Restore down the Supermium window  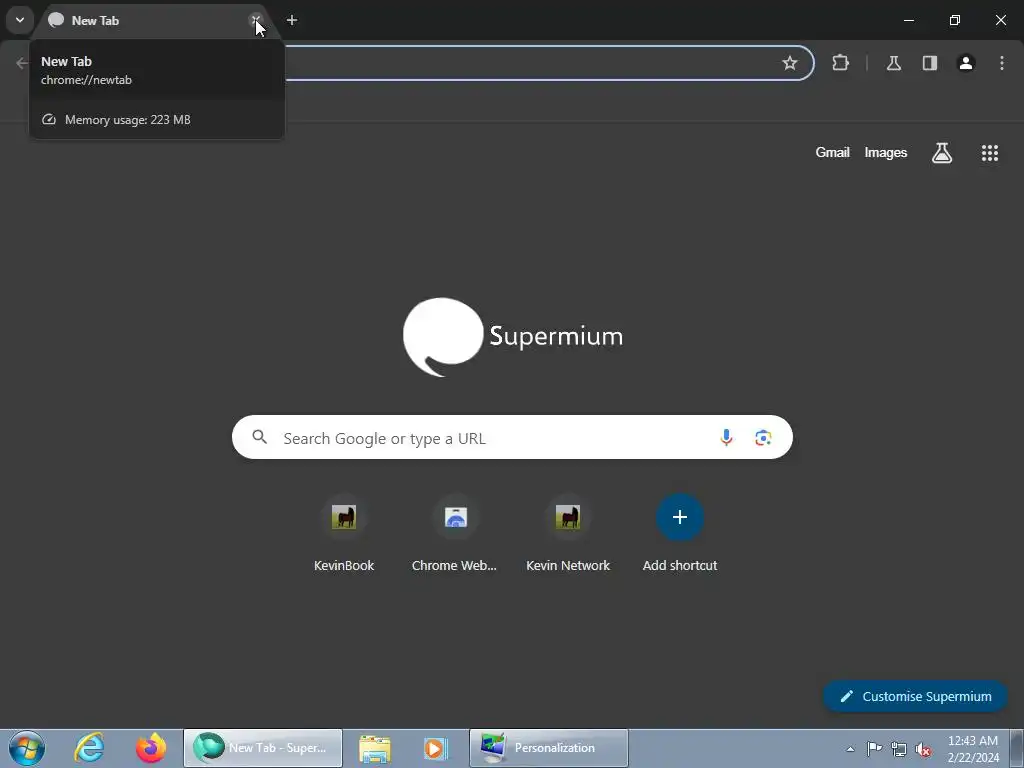click(955, 20)
